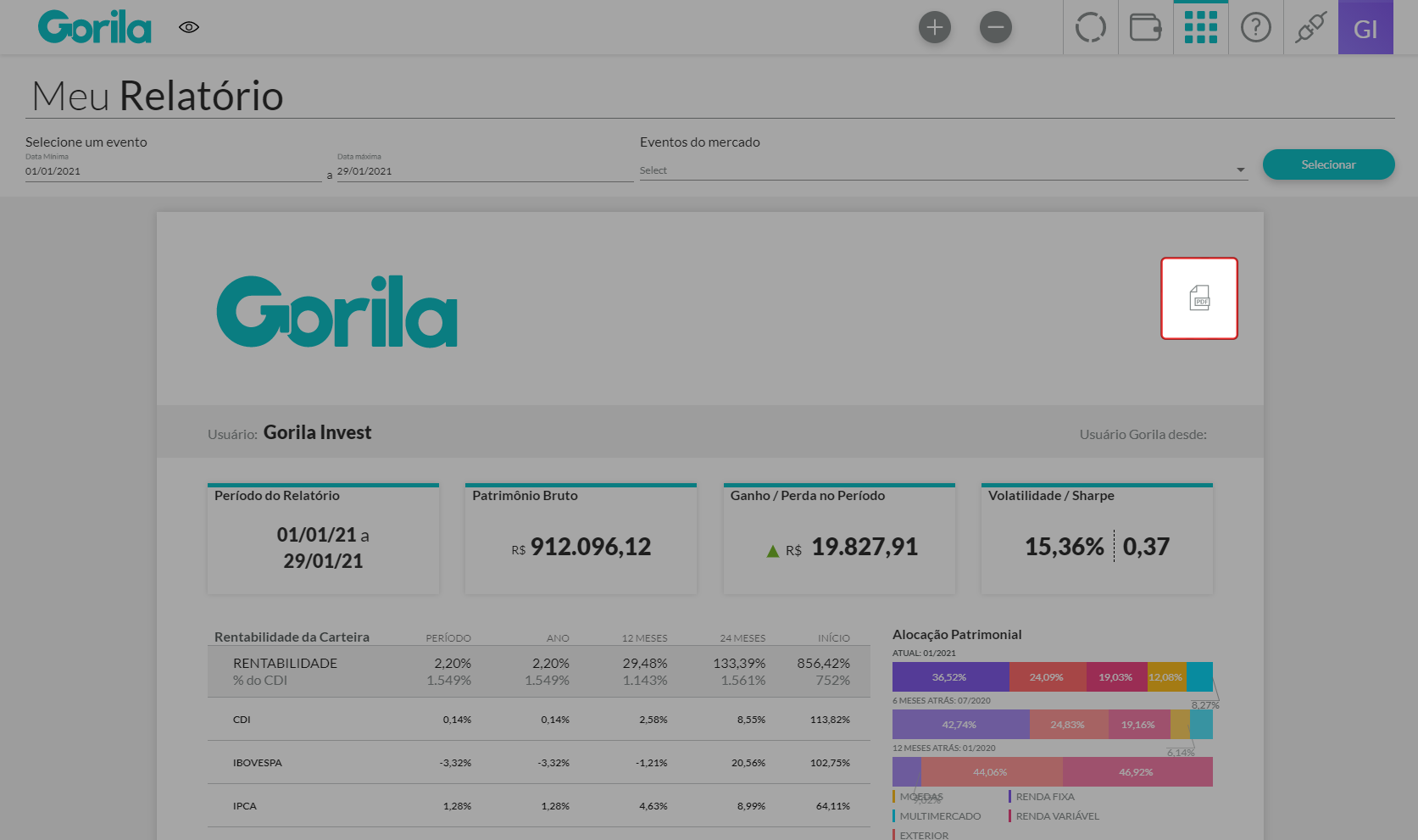Click the plug connections icon
1418x840 pixels.
[1310, 27]
